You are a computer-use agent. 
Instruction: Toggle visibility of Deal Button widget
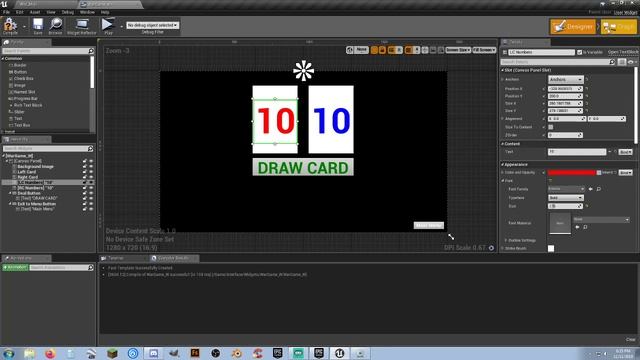pos(91,193)
